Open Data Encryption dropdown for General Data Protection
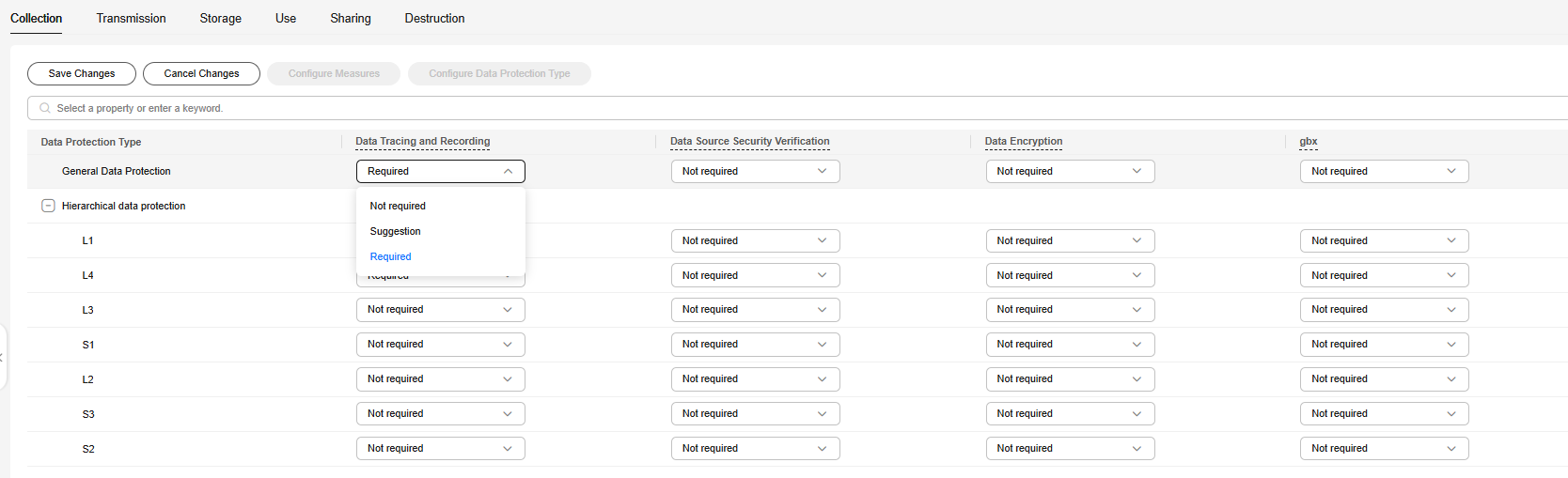The image size is (1568, 478). (1069, 171)
